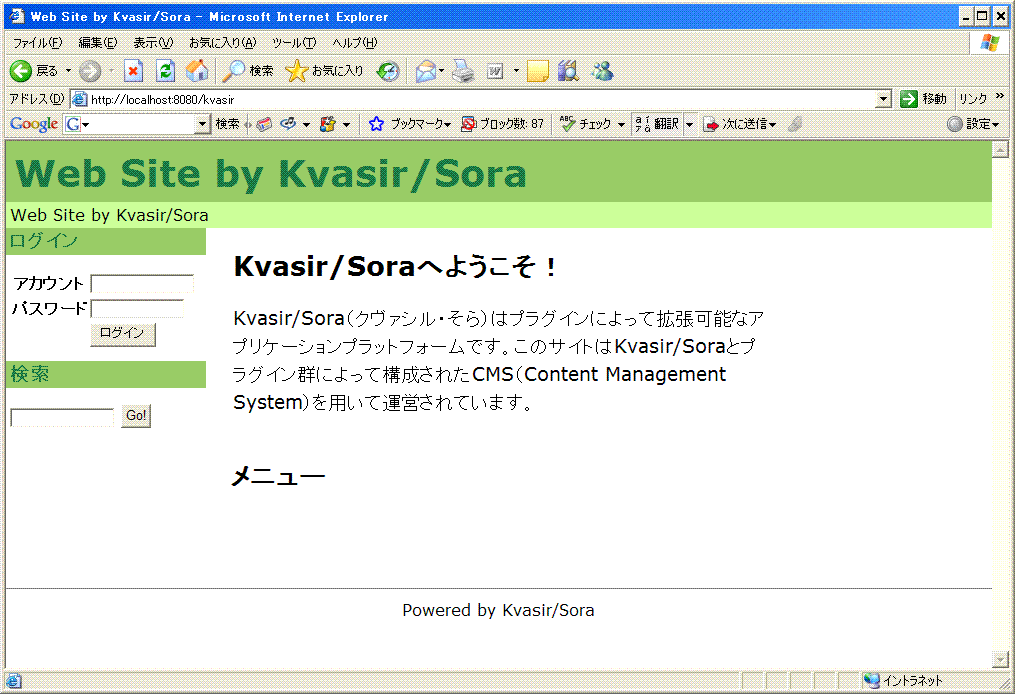
Task: Click the メニュー heading
Action: 278,476
